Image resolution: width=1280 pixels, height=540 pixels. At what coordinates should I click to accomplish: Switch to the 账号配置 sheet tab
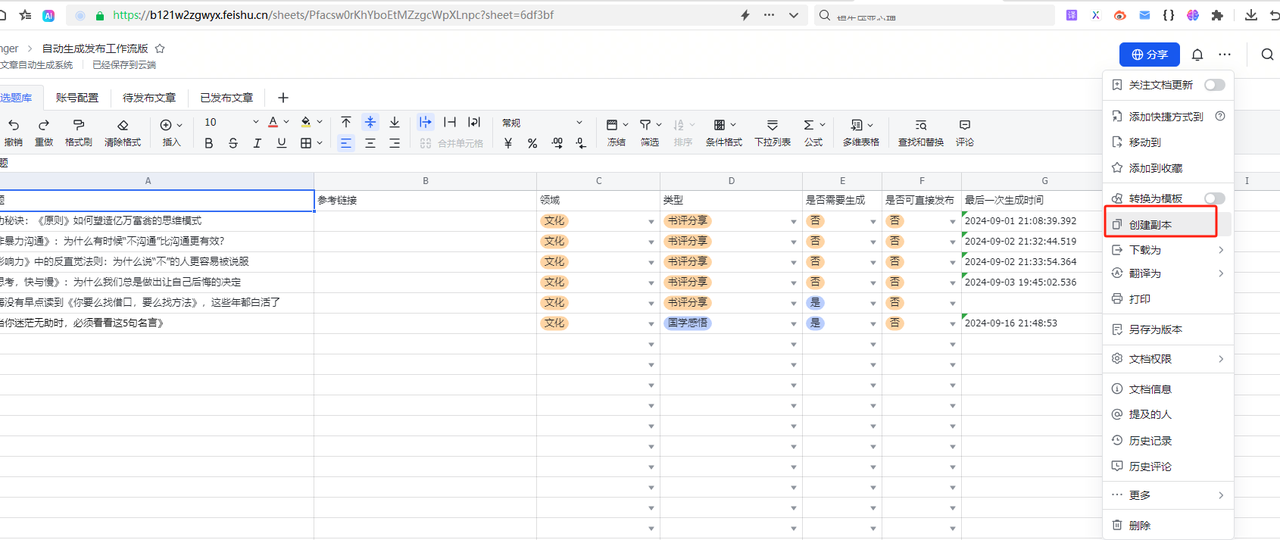pos(77,98)
